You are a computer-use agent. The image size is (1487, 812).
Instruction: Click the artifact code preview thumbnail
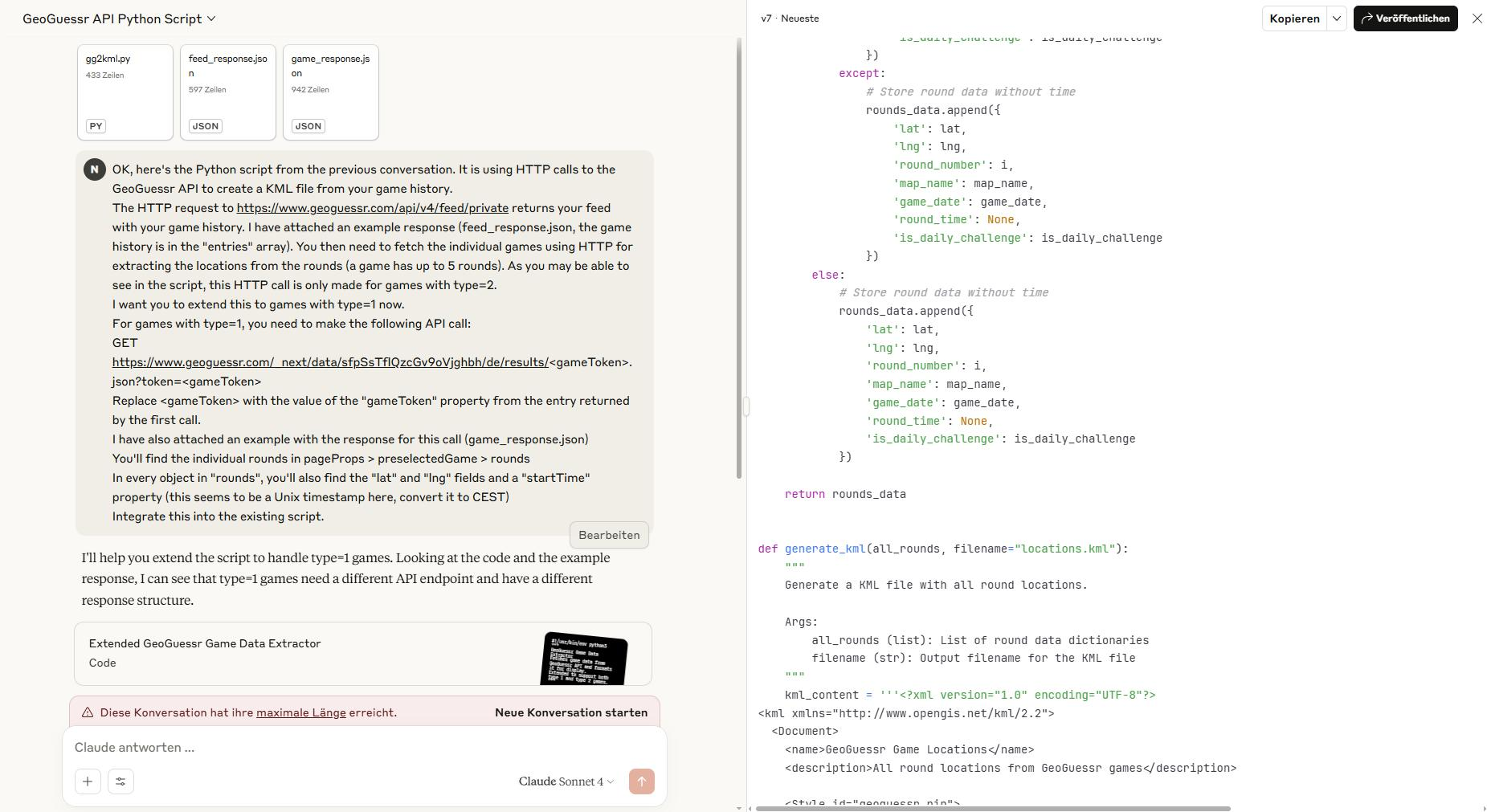click(x=585, y=659)
